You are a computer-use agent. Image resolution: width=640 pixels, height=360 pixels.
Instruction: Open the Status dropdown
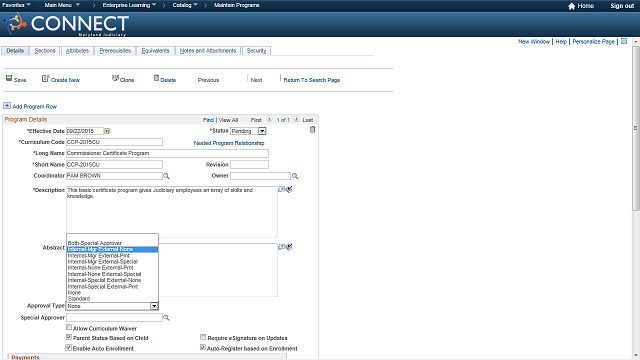(x=262, y=131)
